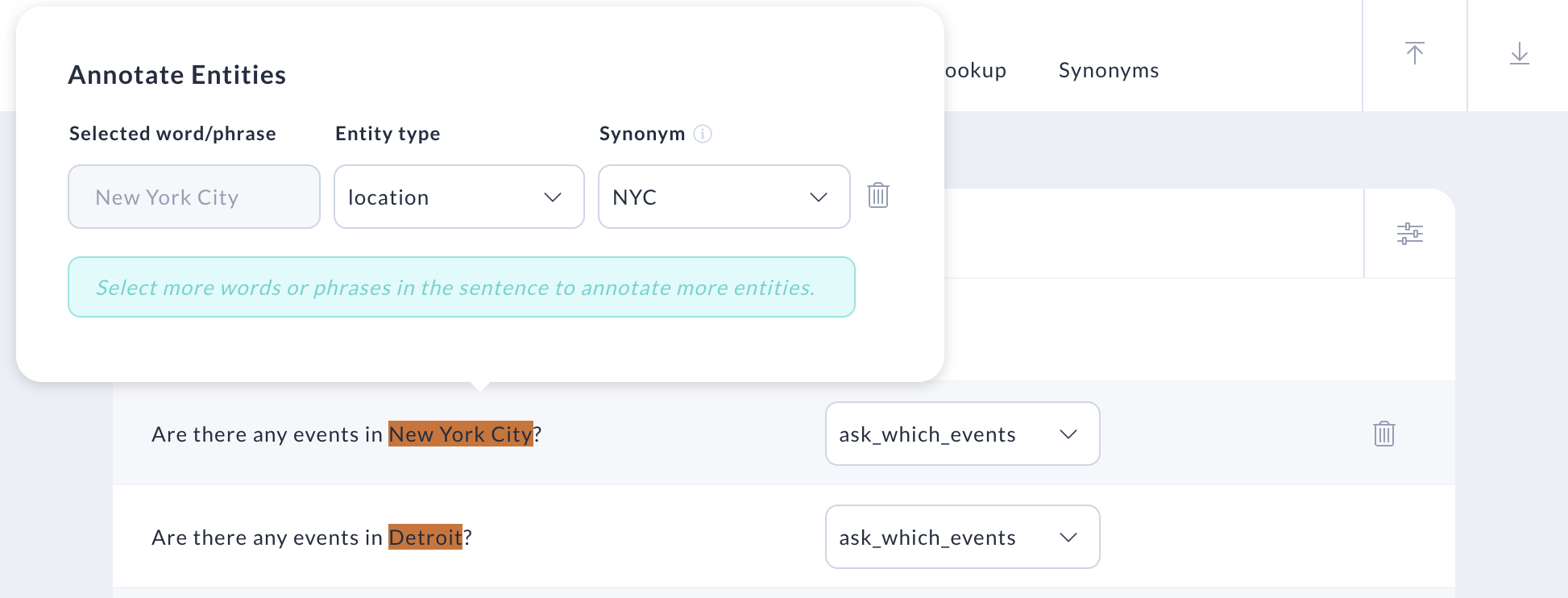This screenshot has height=598, width=1568.
Task: Click the upload arrow icon
Action: tap(1414, 53)
